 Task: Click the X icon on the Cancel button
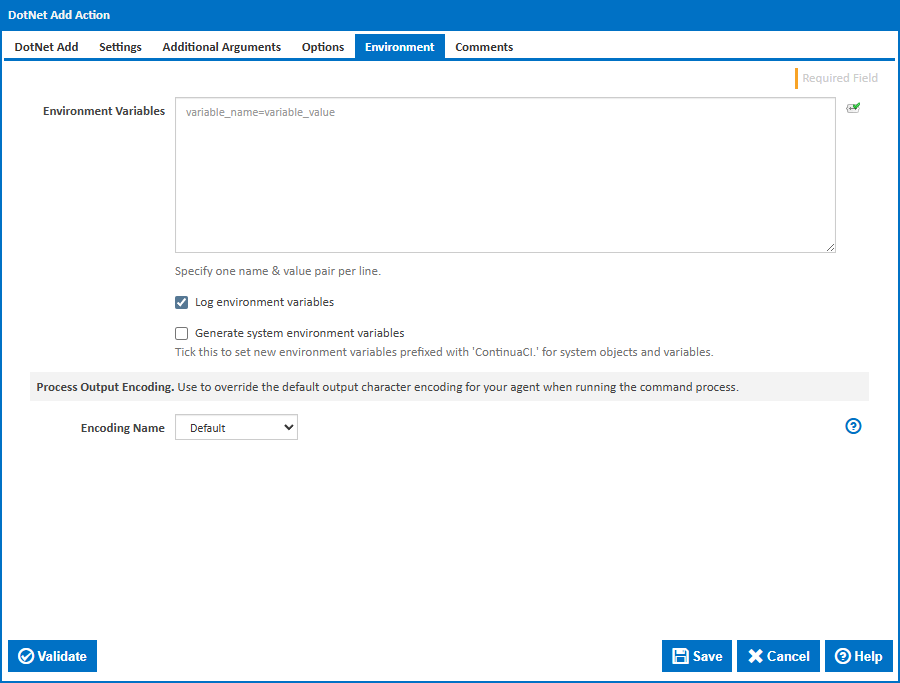[x=757, y=656]
